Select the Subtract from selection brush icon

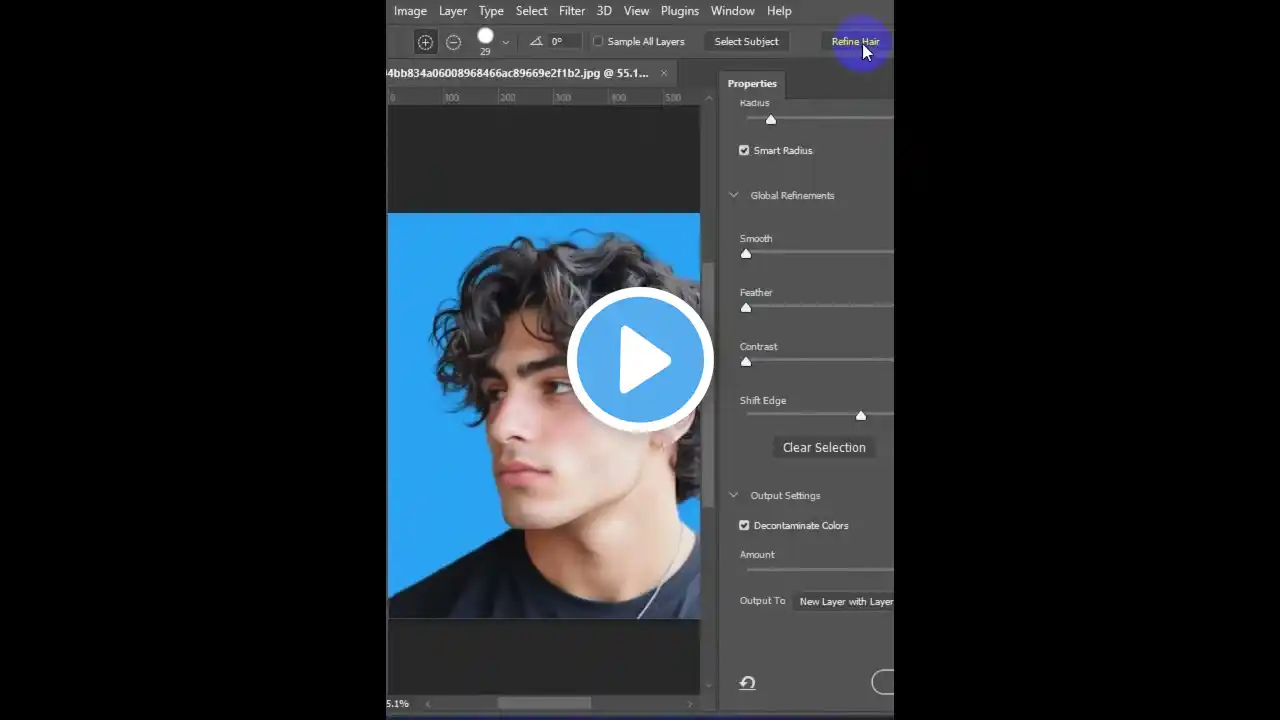[x=453, y=41]
